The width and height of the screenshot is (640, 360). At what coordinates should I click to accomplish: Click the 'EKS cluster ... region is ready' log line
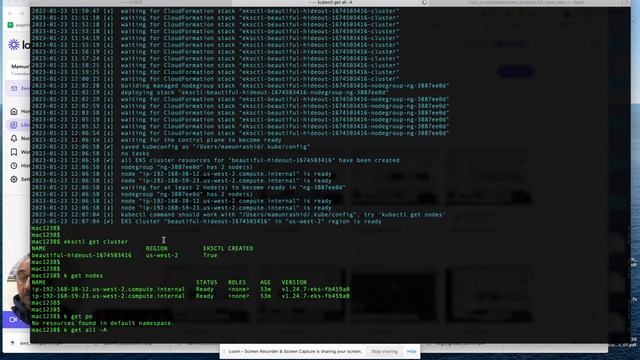coord(207,221)
